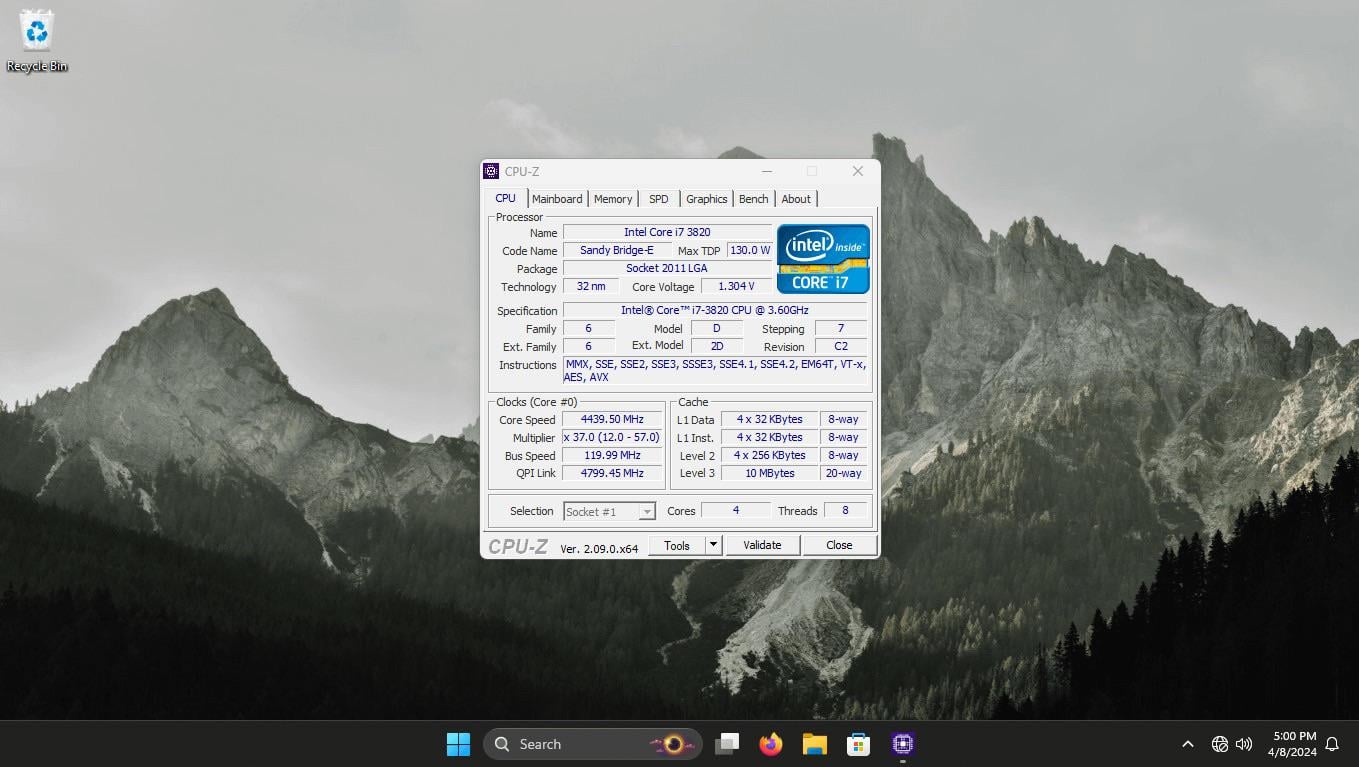Open the volume control in system tray

point(1244,744)
